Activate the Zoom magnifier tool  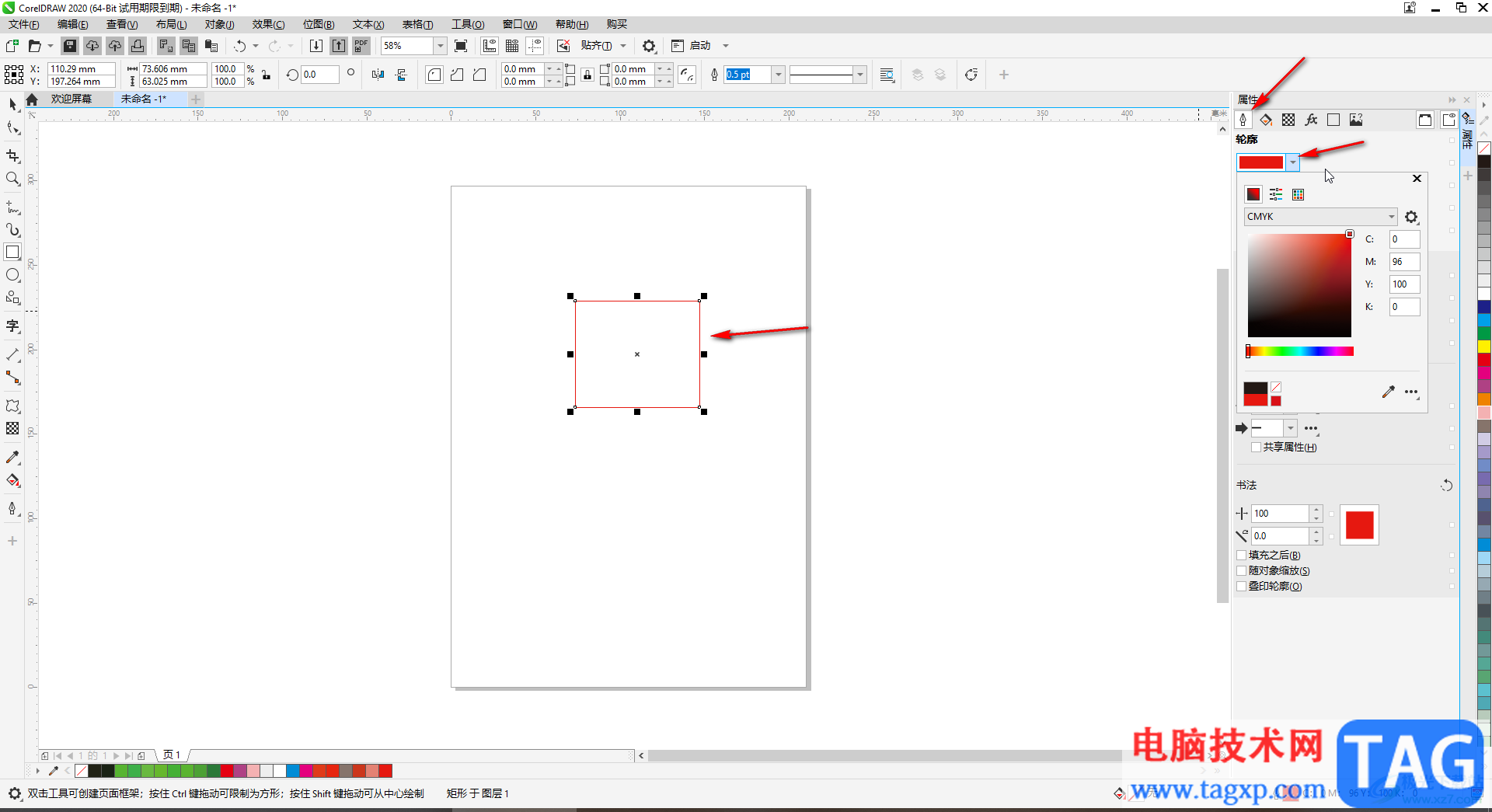(x=12, y=179)
